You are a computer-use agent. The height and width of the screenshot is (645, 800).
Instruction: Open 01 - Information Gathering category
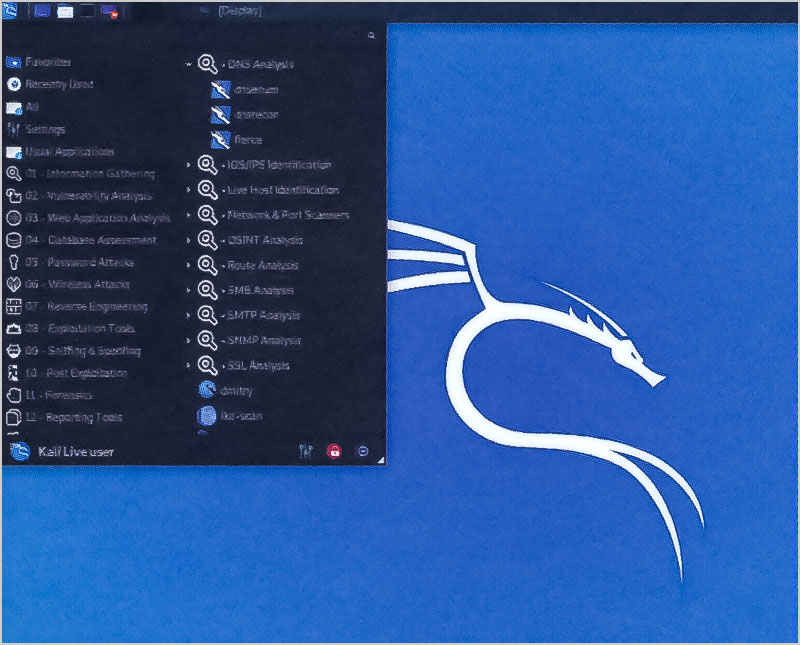(80, 173)
